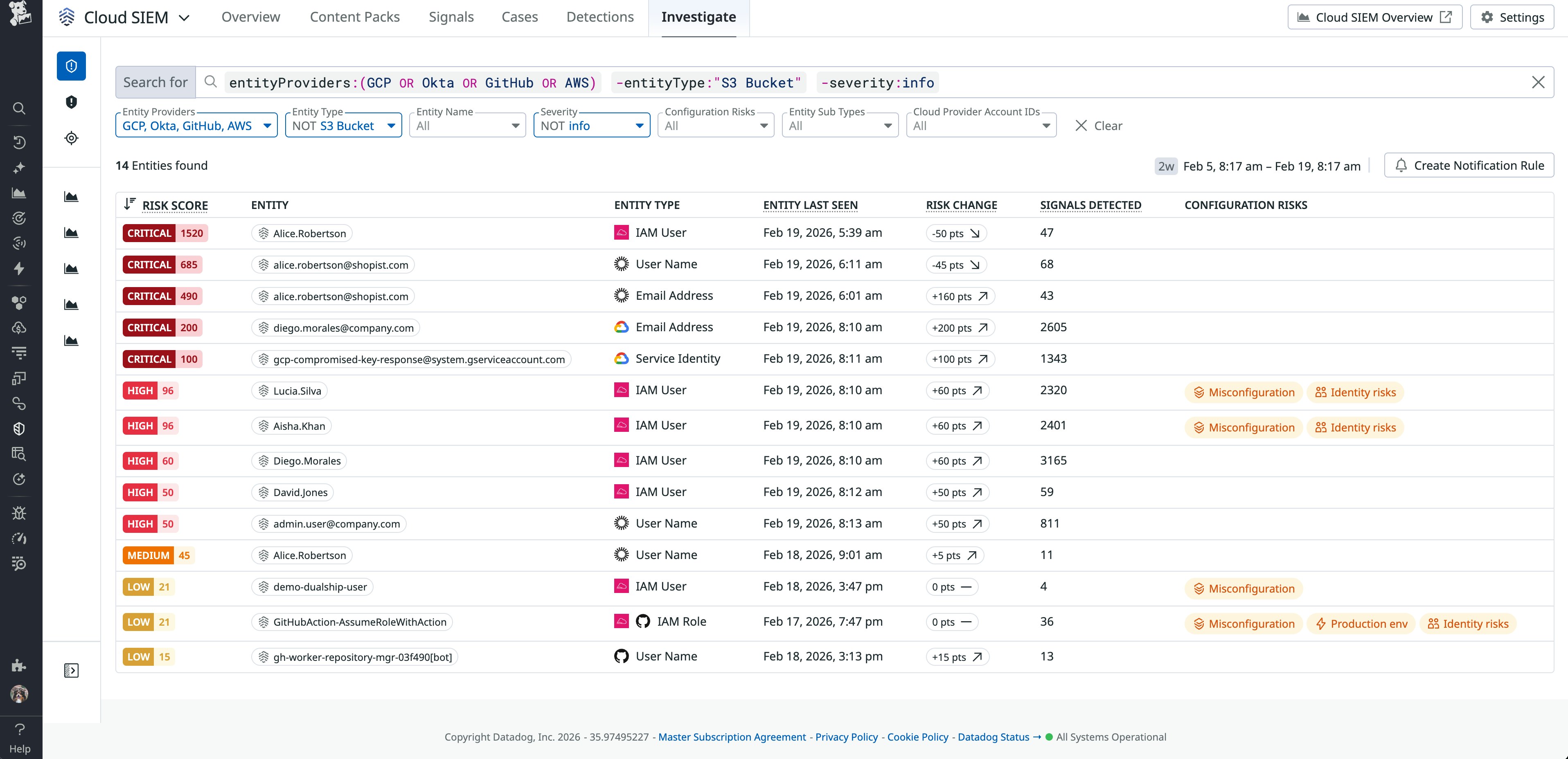Click the Create Notification Rule button
Screen dimensions: 1568x759
pos(1469,165)
